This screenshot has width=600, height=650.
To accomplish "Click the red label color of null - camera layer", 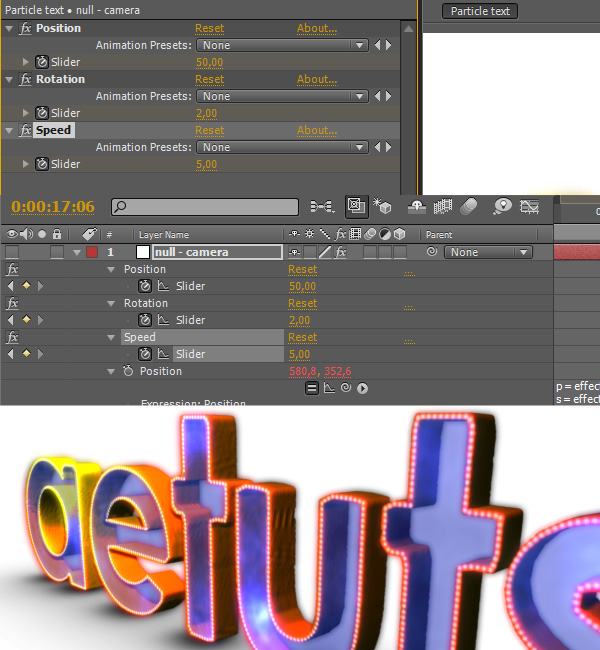I will click(92, 252).
